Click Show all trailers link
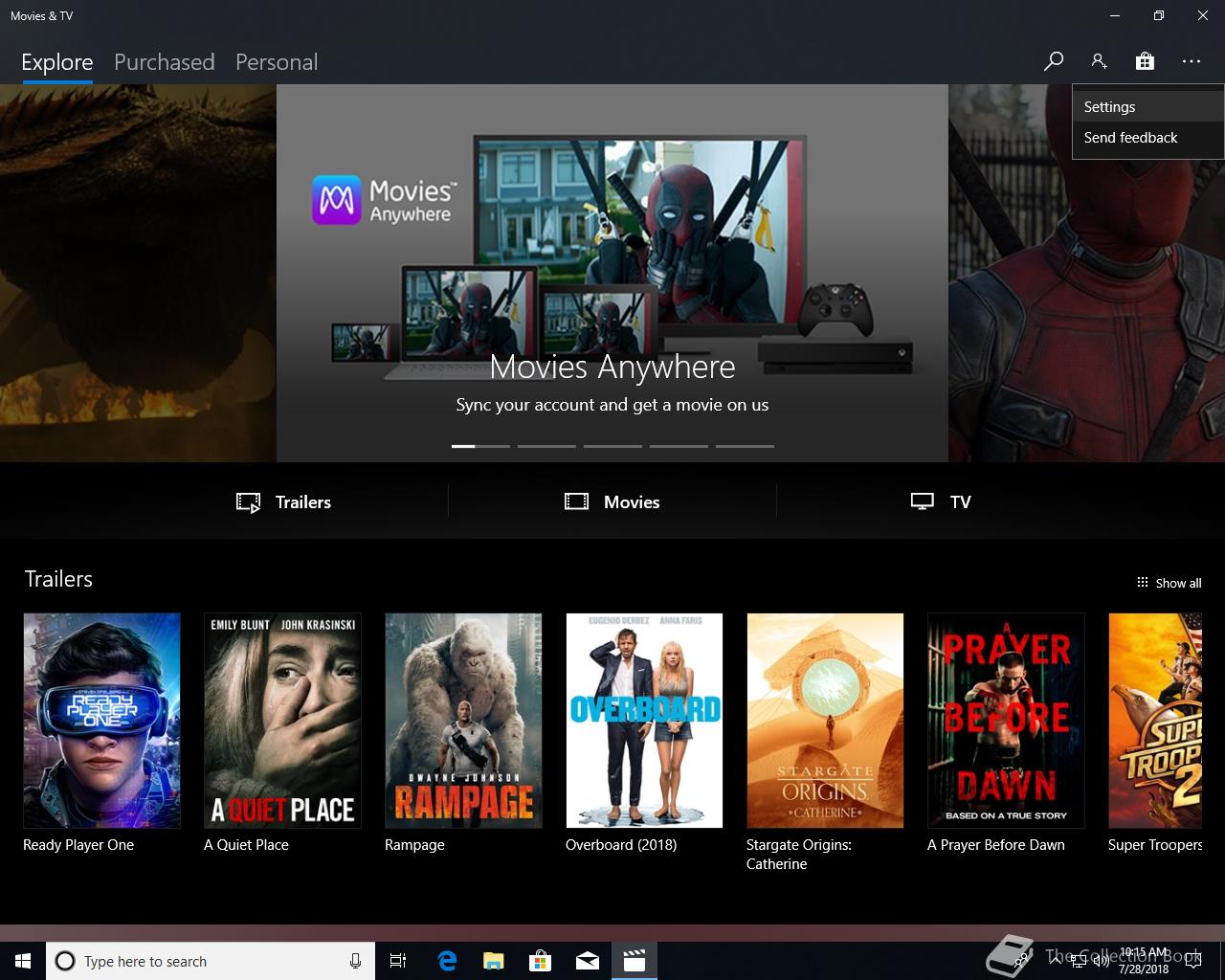 1169,583
